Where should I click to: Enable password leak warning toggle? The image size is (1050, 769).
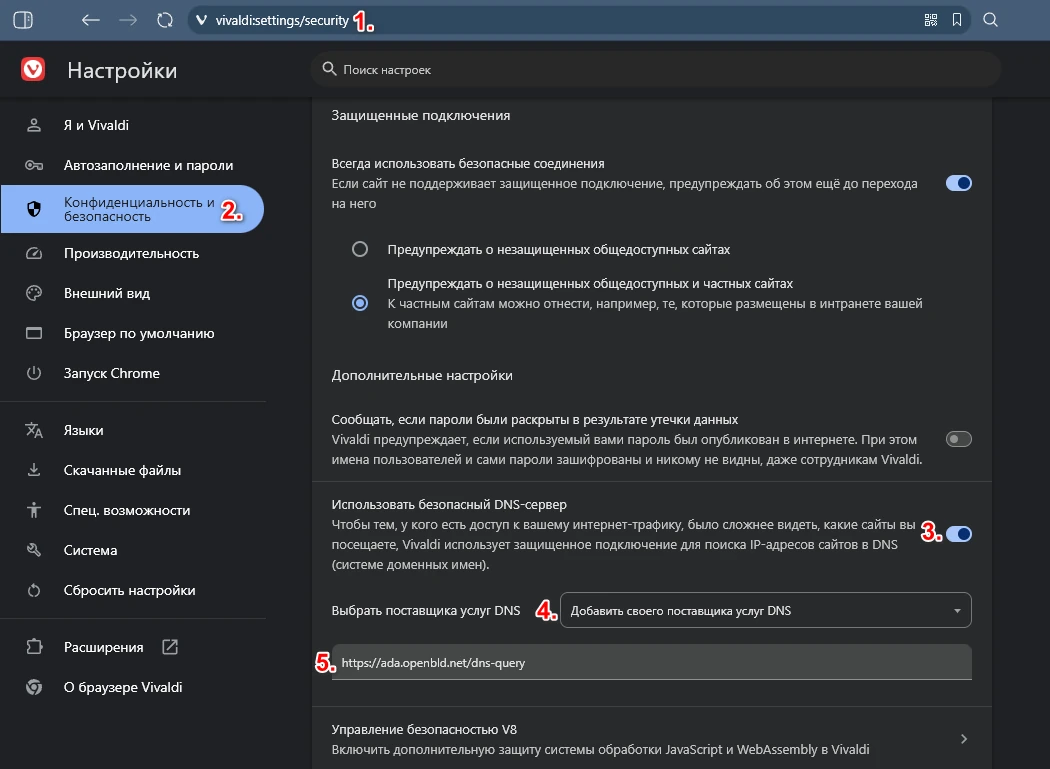tap(958, 439)
